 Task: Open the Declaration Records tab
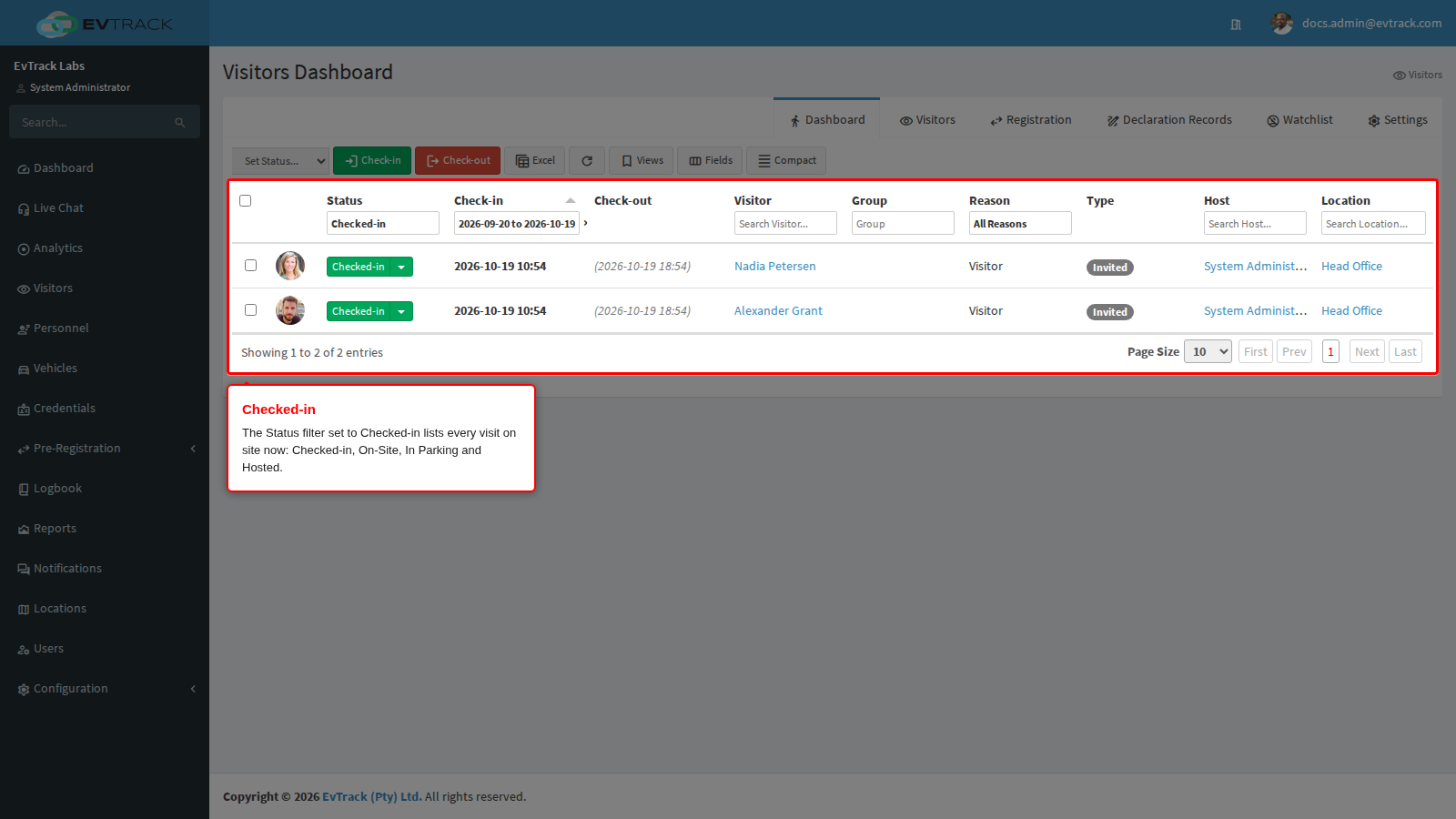1169,120
